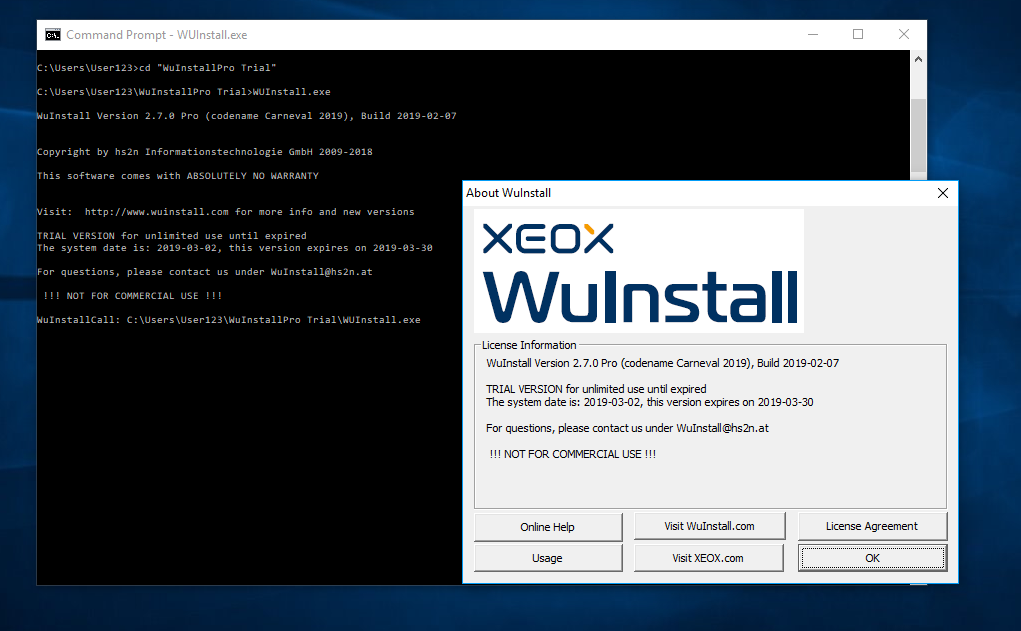Image resolution: width=1021 pixels, height=631 pixels.
Task: Click the XEOX WuInstall logo image
Action: click(x=638, y=270)
